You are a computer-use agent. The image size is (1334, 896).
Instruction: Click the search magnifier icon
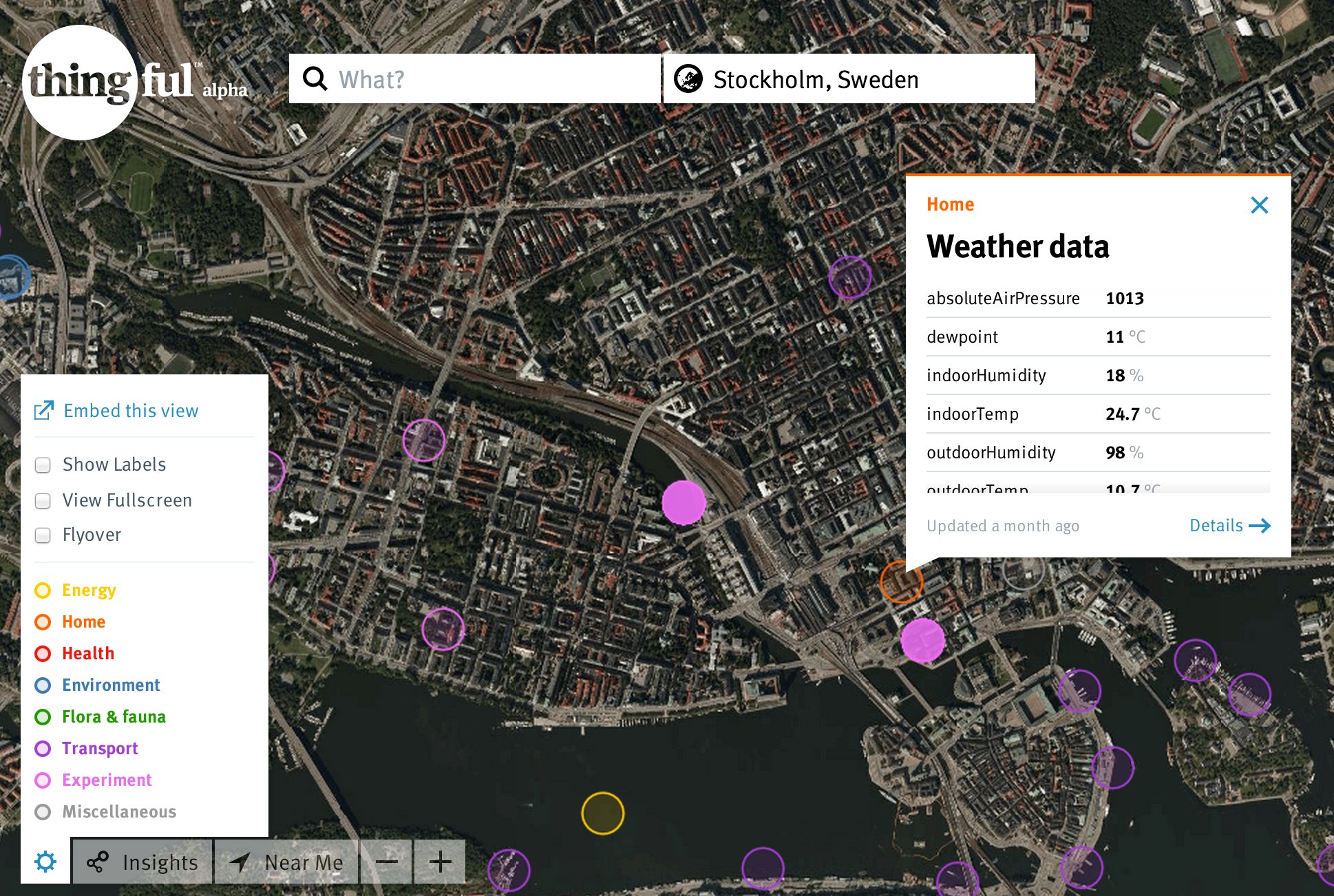pos(315,79)
